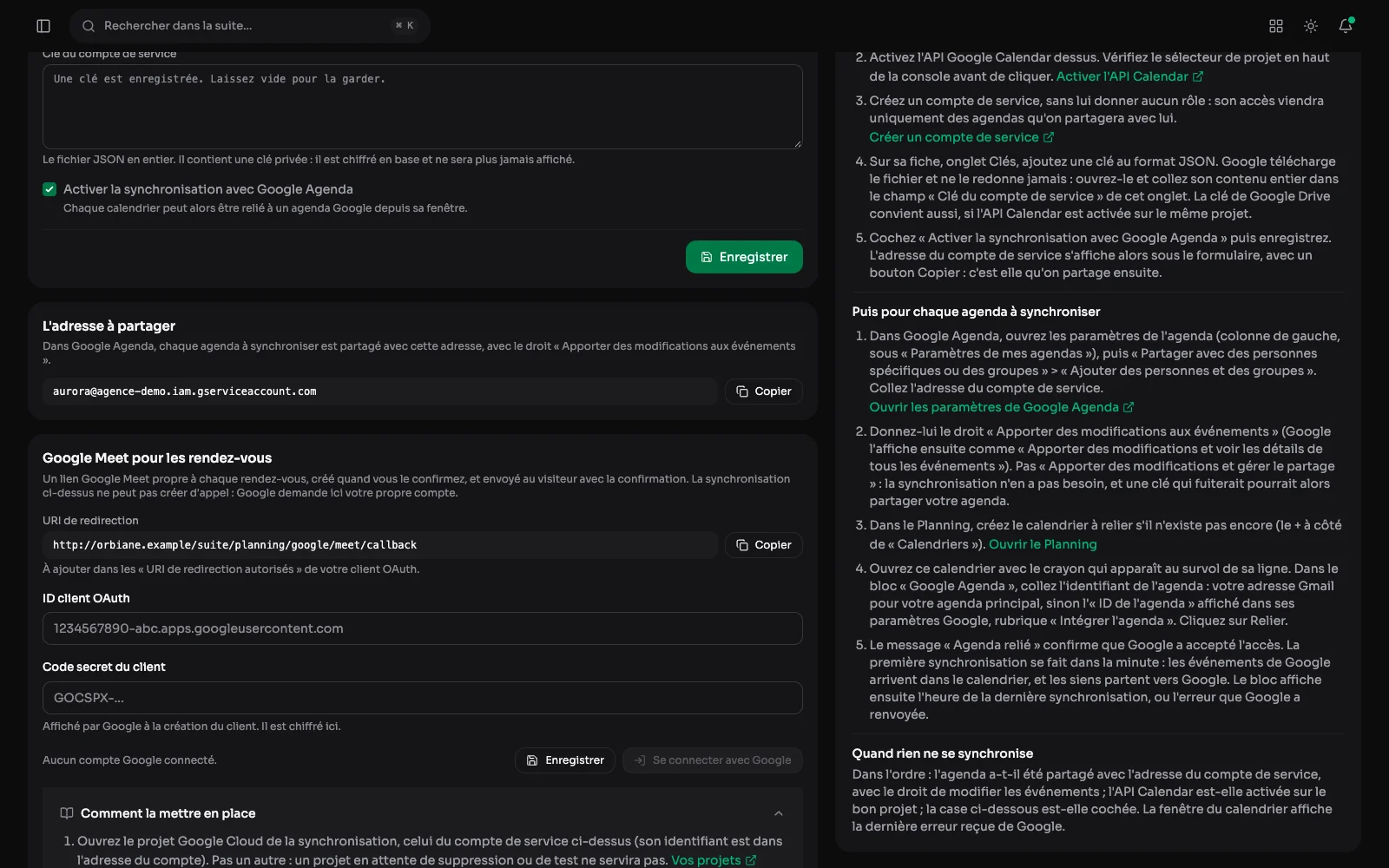The height and width of the screenshot is (868, 1389).
Task: Click the Google Meet pour les rendez-vous heading
Action: click(x=157, y=458)
